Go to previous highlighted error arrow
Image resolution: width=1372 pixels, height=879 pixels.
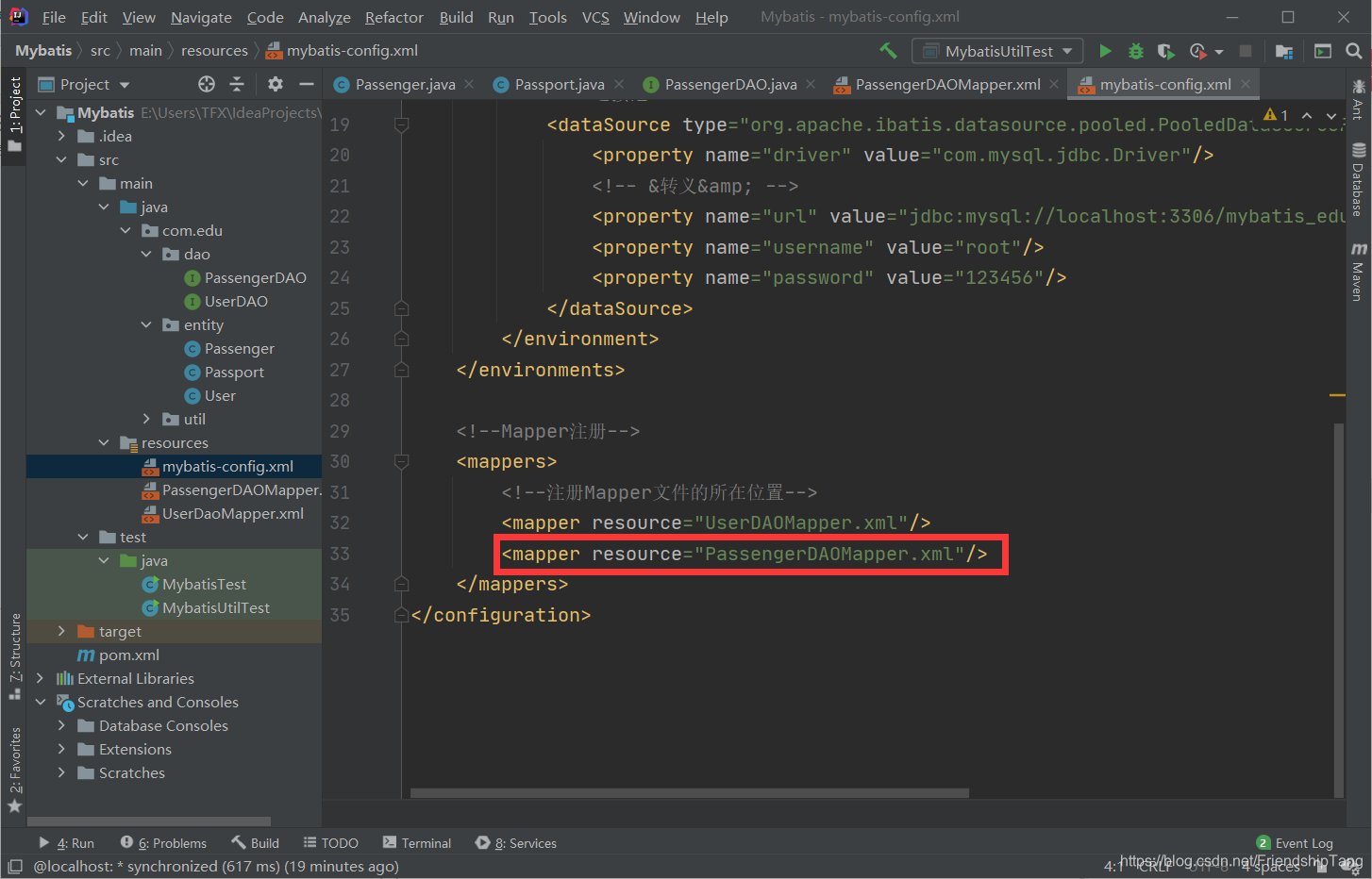coord(1307,115)
